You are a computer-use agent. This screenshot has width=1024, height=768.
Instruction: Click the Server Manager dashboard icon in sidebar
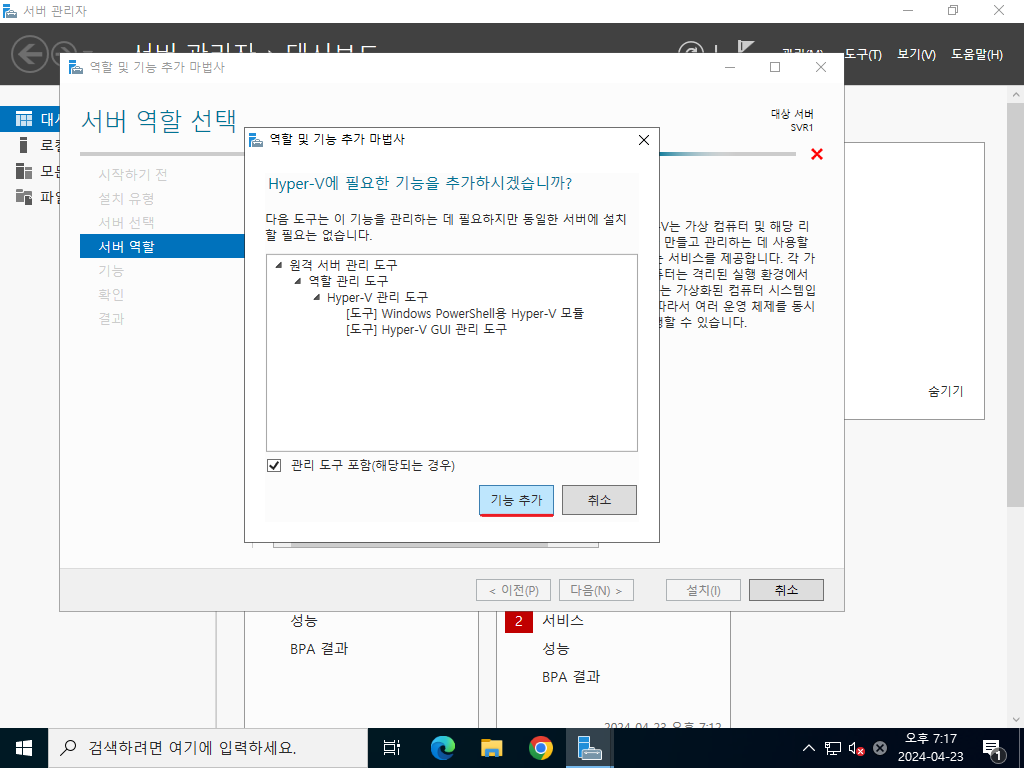tap(24, 119)
